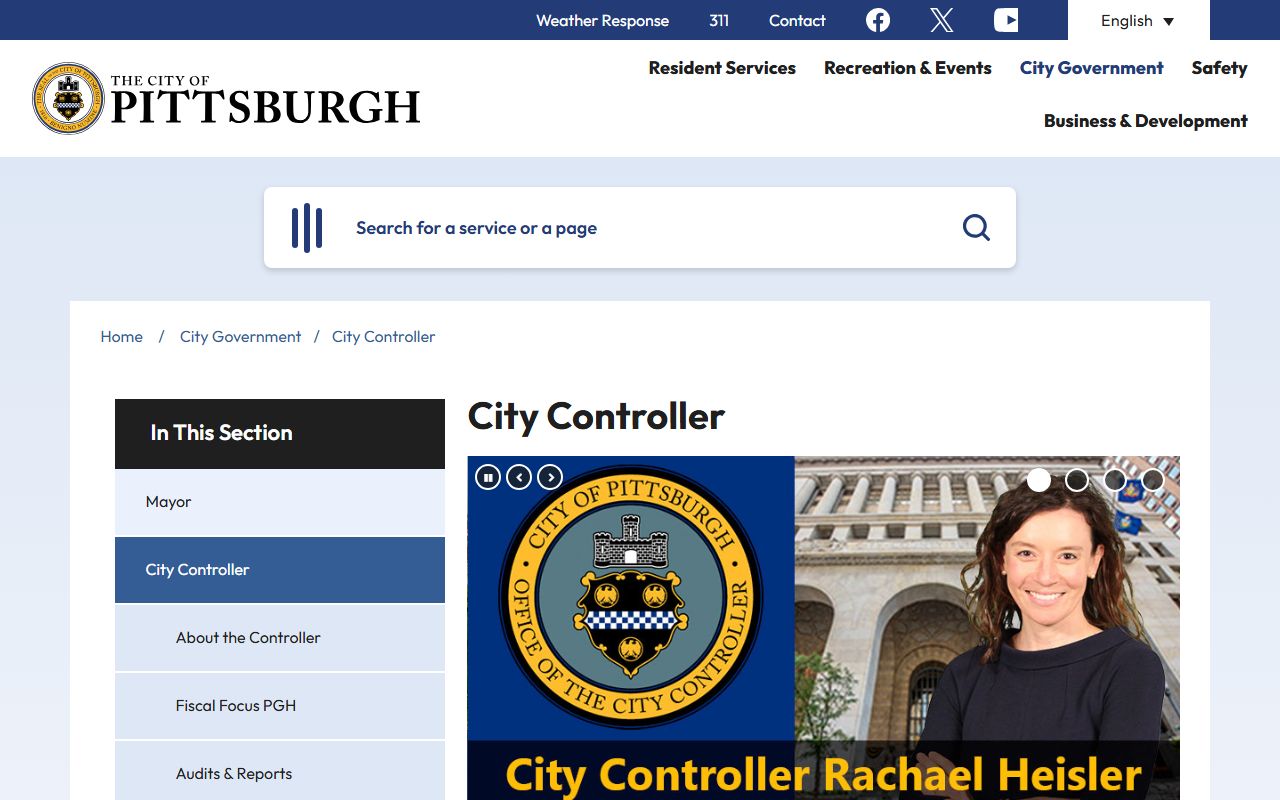Select City Controller in the sidebar
1280x800 pixels.
coord(280,570)
